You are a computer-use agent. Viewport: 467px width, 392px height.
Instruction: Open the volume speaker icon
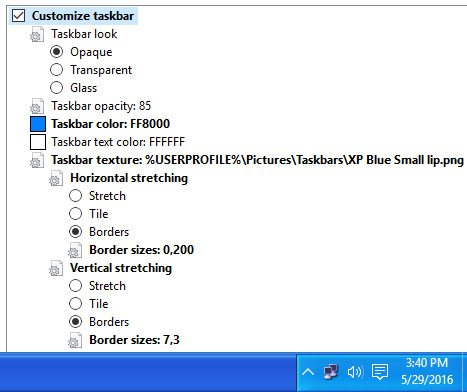coord(355,372)
